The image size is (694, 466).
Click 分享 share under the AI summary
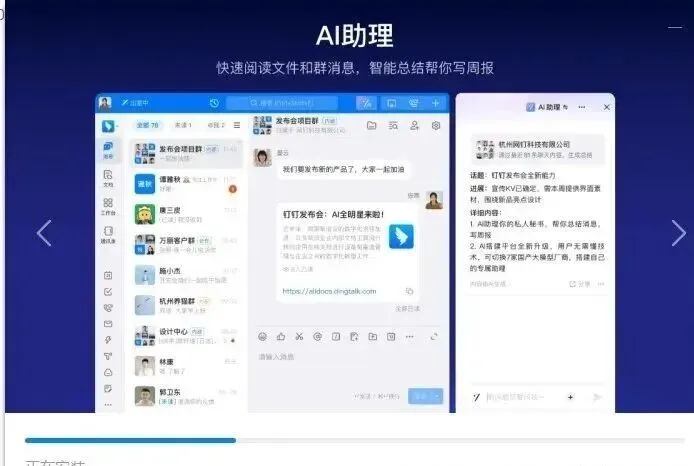pyautogui.click(x=580, y=284)
